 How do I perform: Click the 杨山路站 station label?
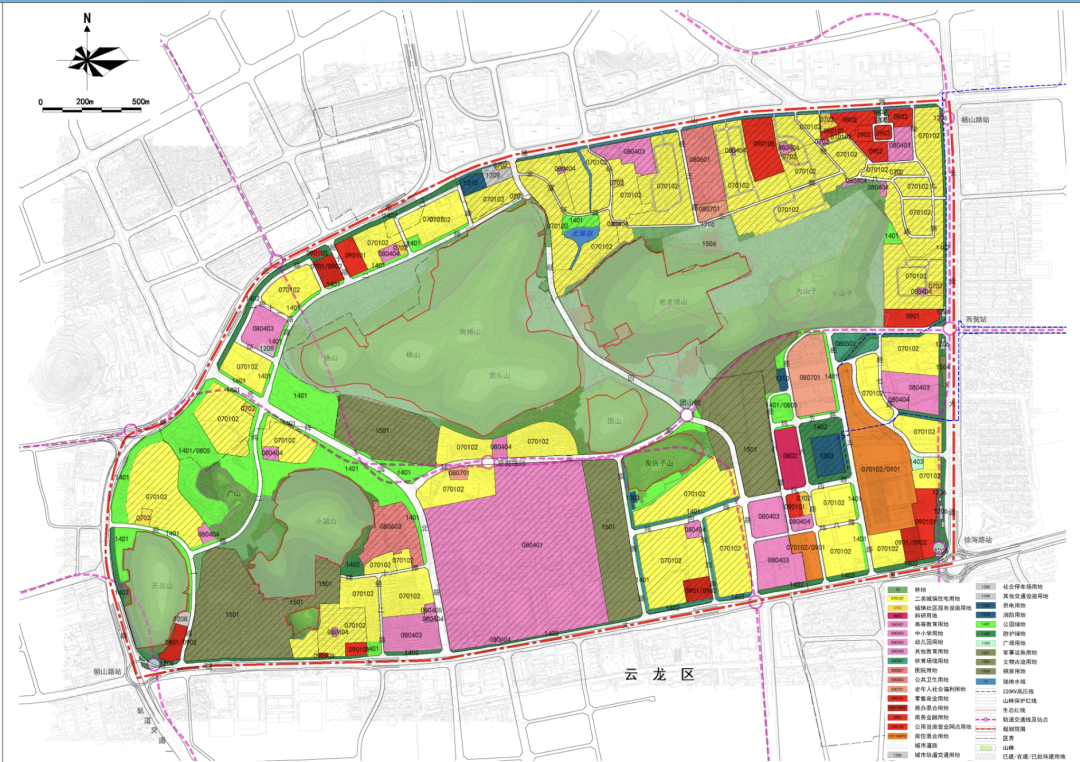pyautogui.click(x=976, y=119)
